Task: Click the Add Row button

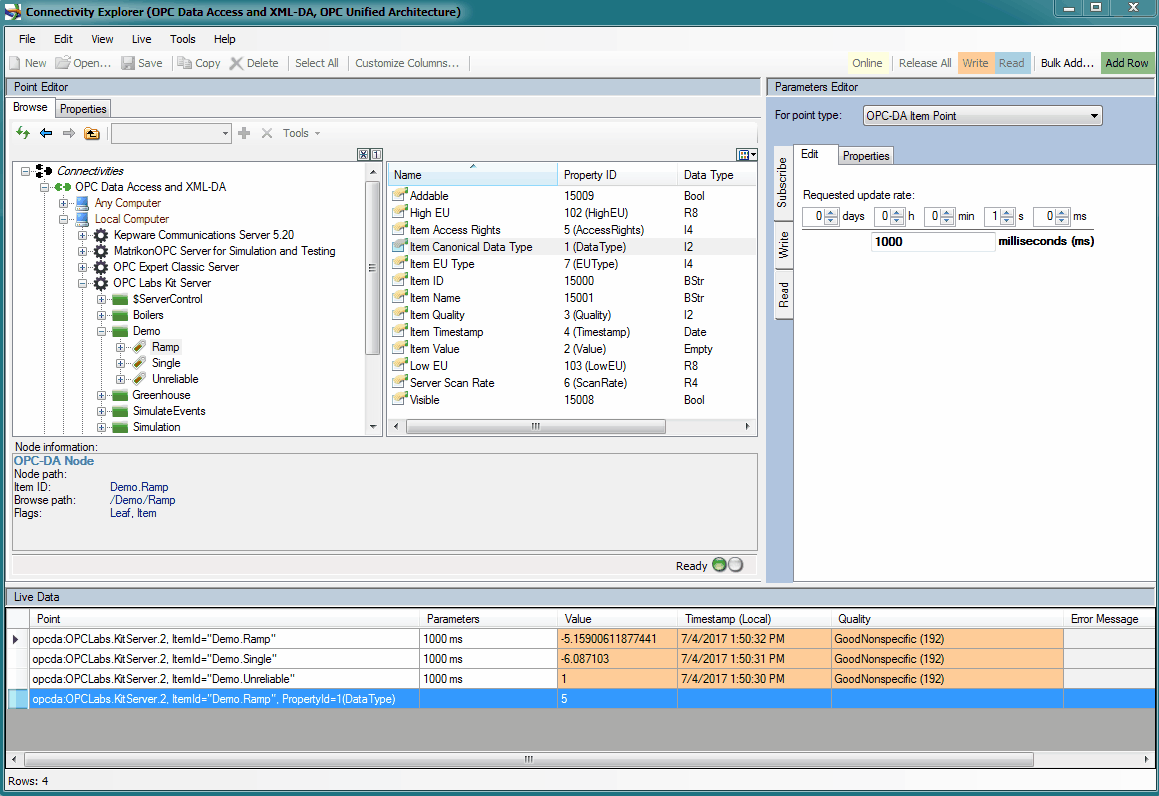Action: [1127, 63]
